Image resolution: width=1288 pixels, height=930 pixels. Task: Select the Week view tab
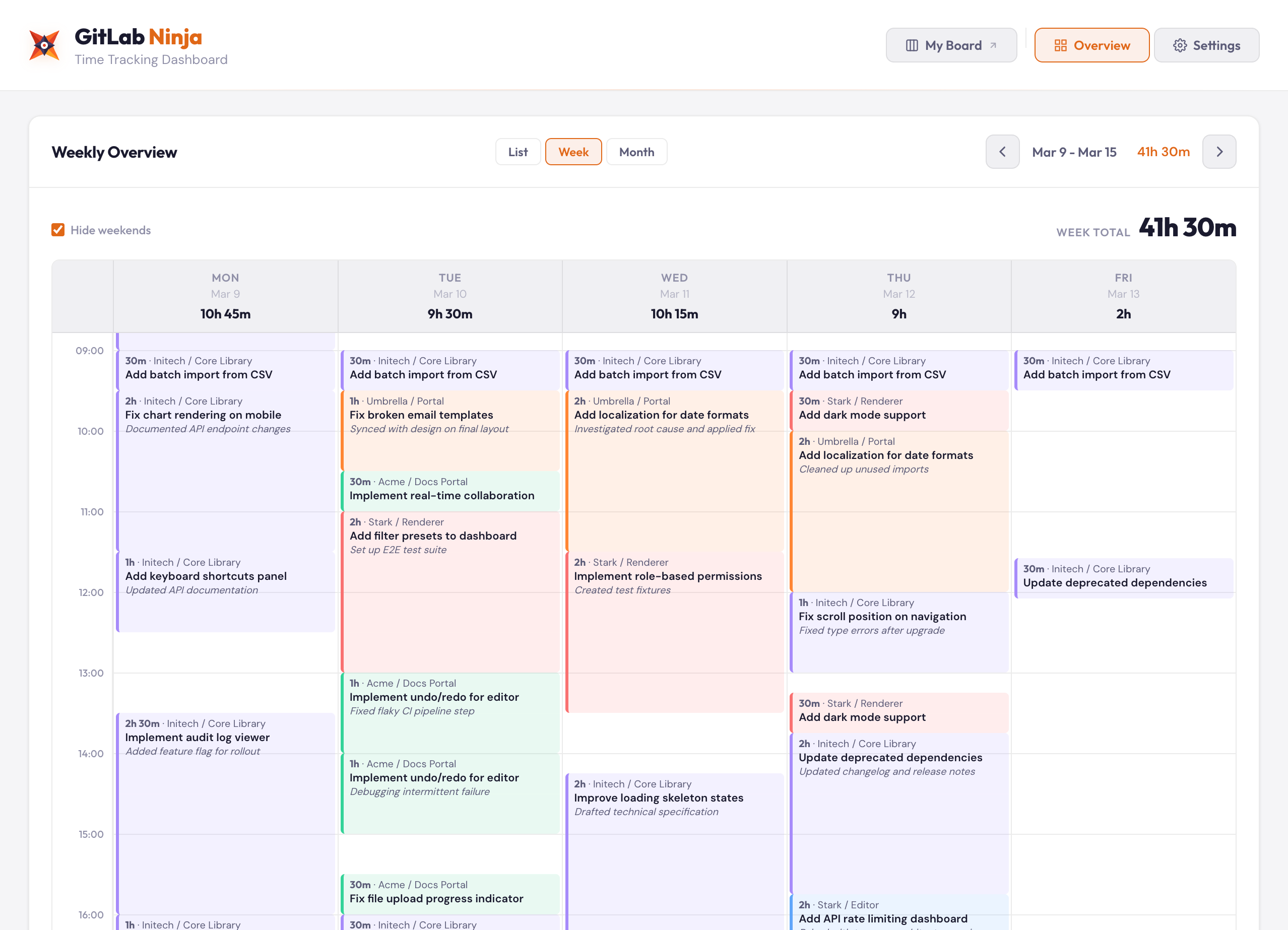click(x=573, y=152)
